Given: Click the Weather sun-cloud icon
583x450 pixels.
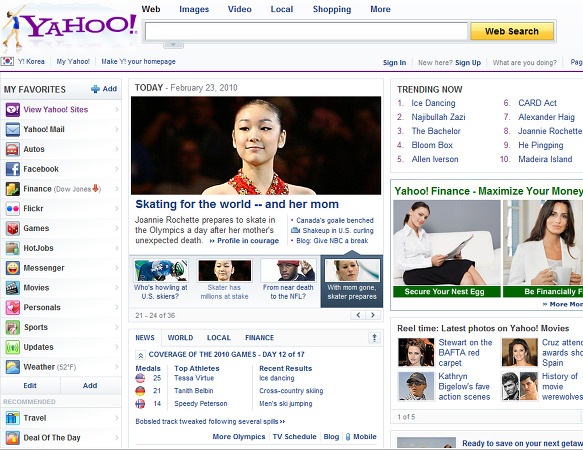Looking at the screenshot, I should pyautogui.click(x=13, y=367).
